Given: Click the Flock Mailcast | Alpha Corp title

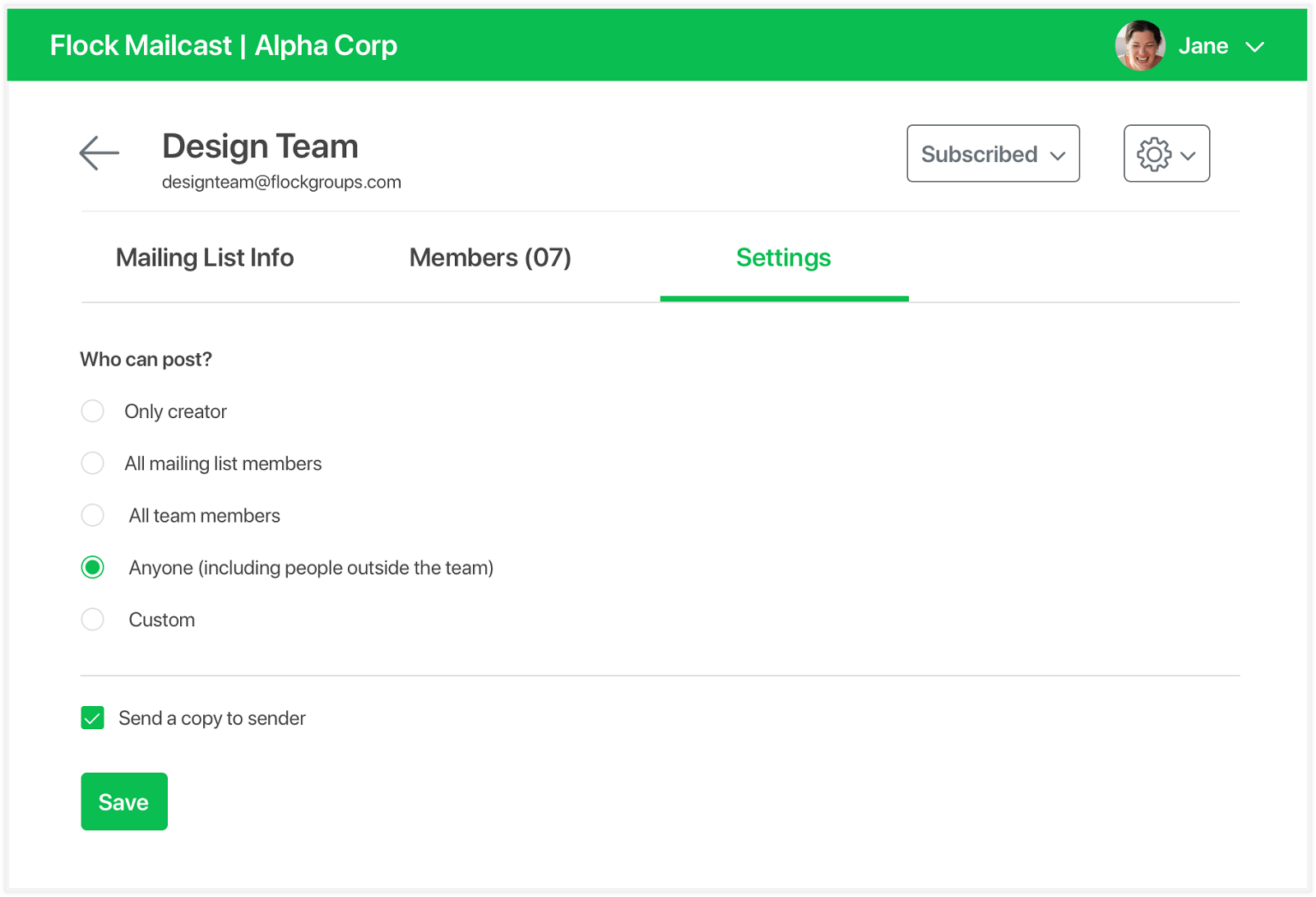Looking at the screenshot, I should 224,46.
